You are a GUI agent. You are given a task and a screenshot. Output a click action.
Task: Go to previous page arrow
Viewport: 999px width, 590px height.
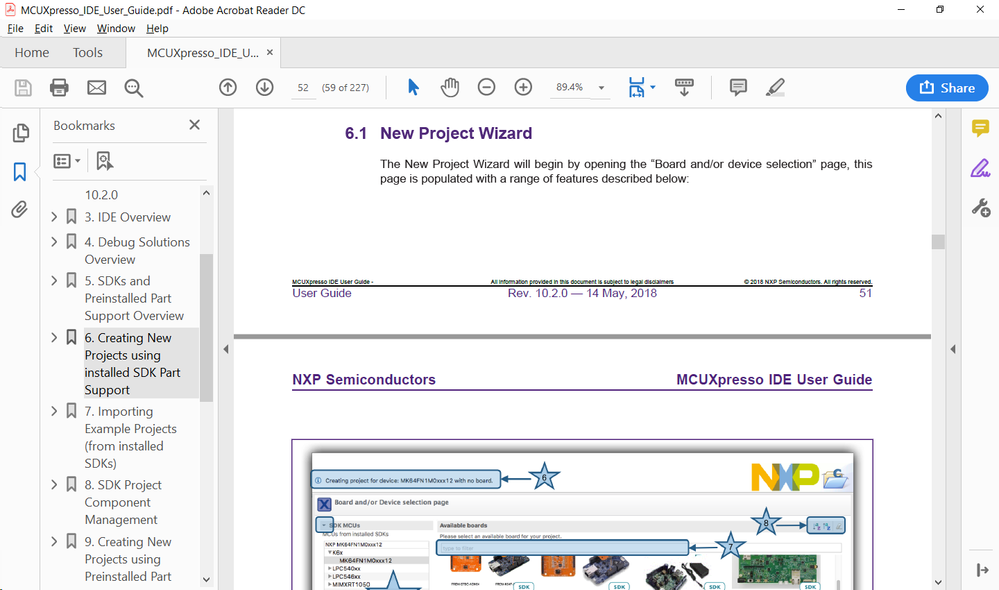coord(228,87)
